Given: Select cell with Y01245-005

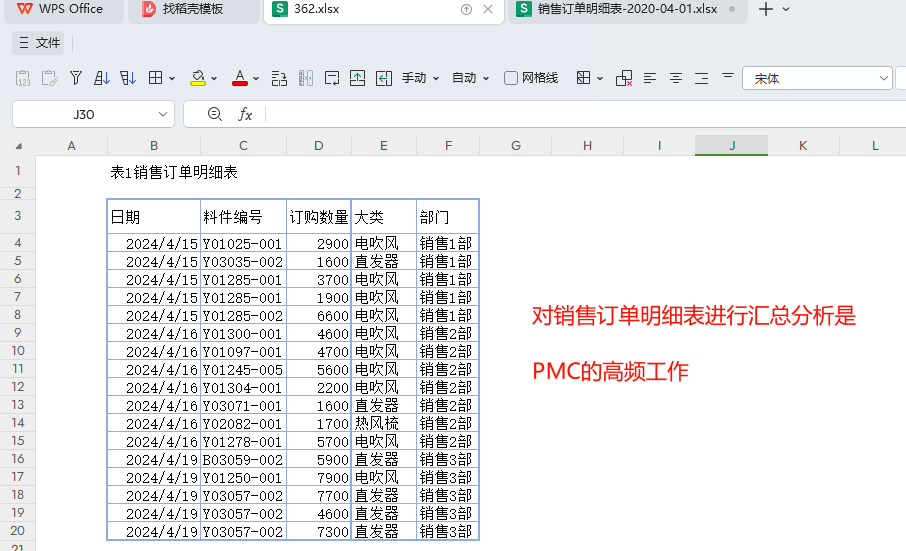Looking at the screenshot, I should 243,369.
